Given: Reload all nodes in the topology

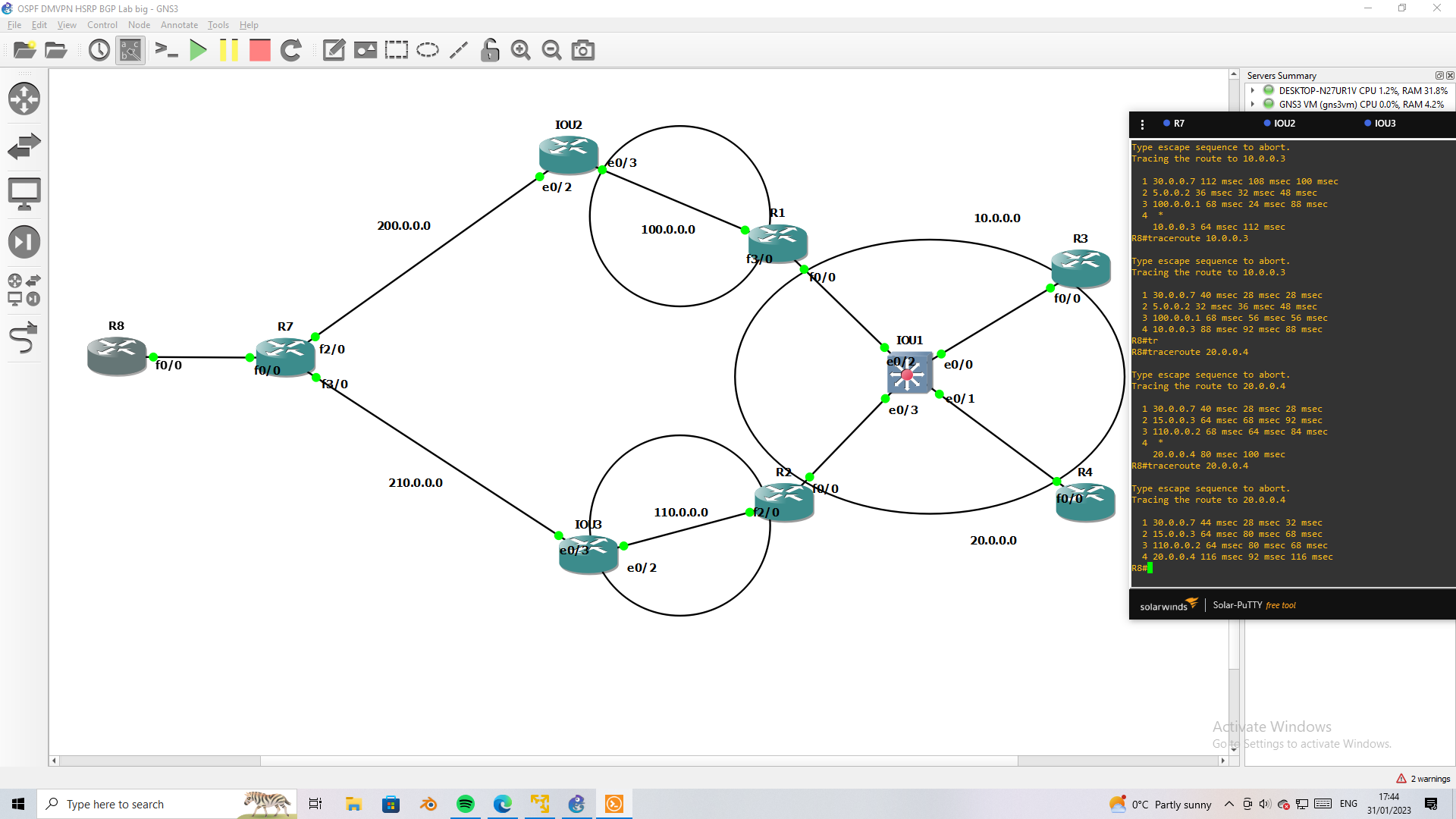Looking at the screenshot, I should click(290, 50).
